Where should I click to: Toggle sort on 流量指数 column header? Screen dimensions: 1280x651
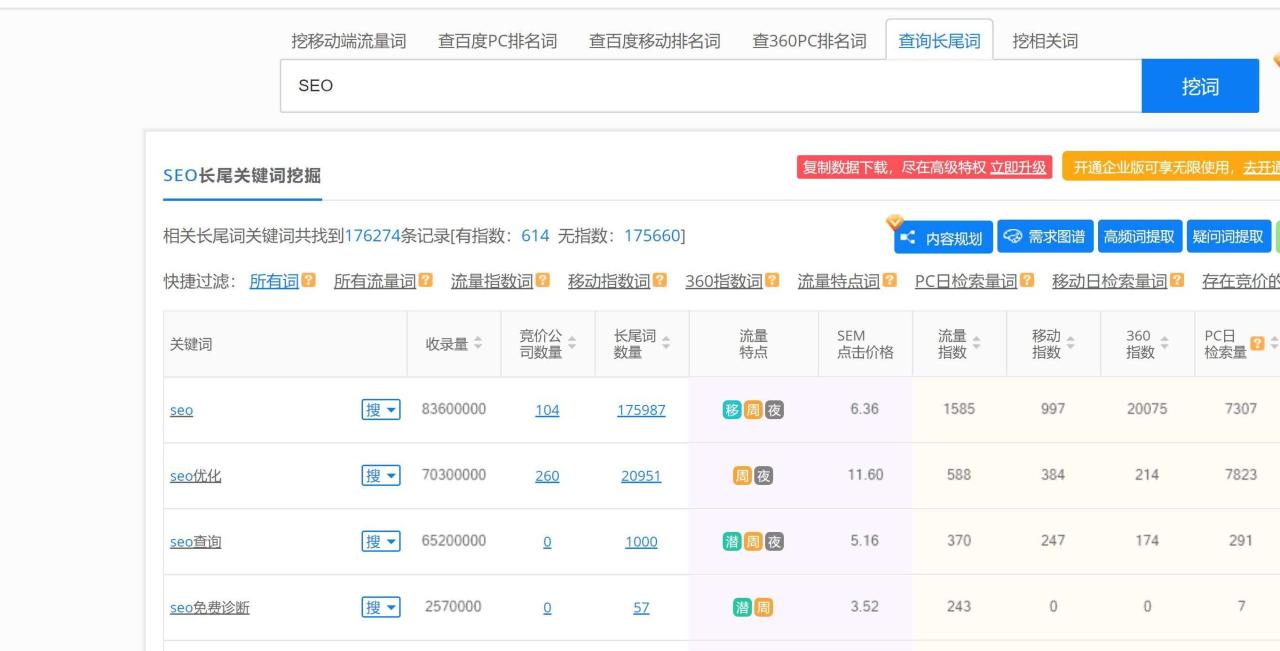[977, 342]
